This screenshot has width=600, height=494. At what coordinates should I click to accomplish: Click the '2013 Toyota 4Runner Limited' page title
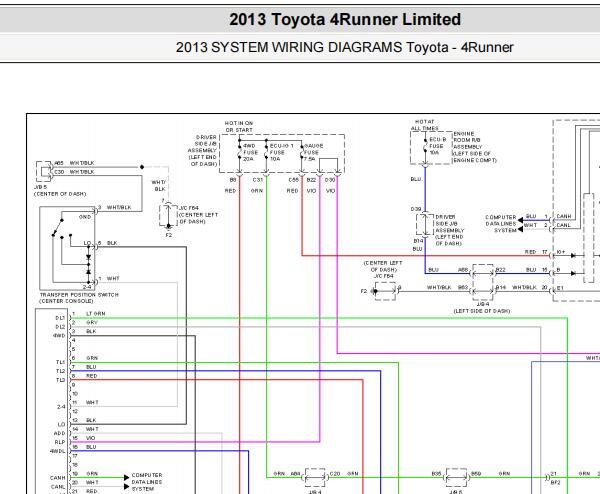pos(345,20)
